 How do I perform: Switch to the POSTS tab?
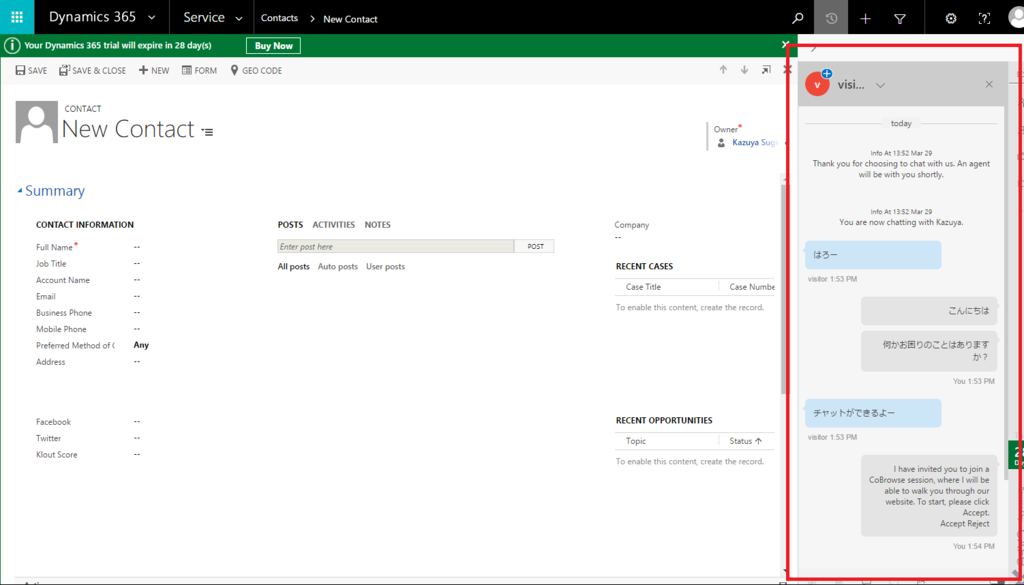click(x=291, y=225)
